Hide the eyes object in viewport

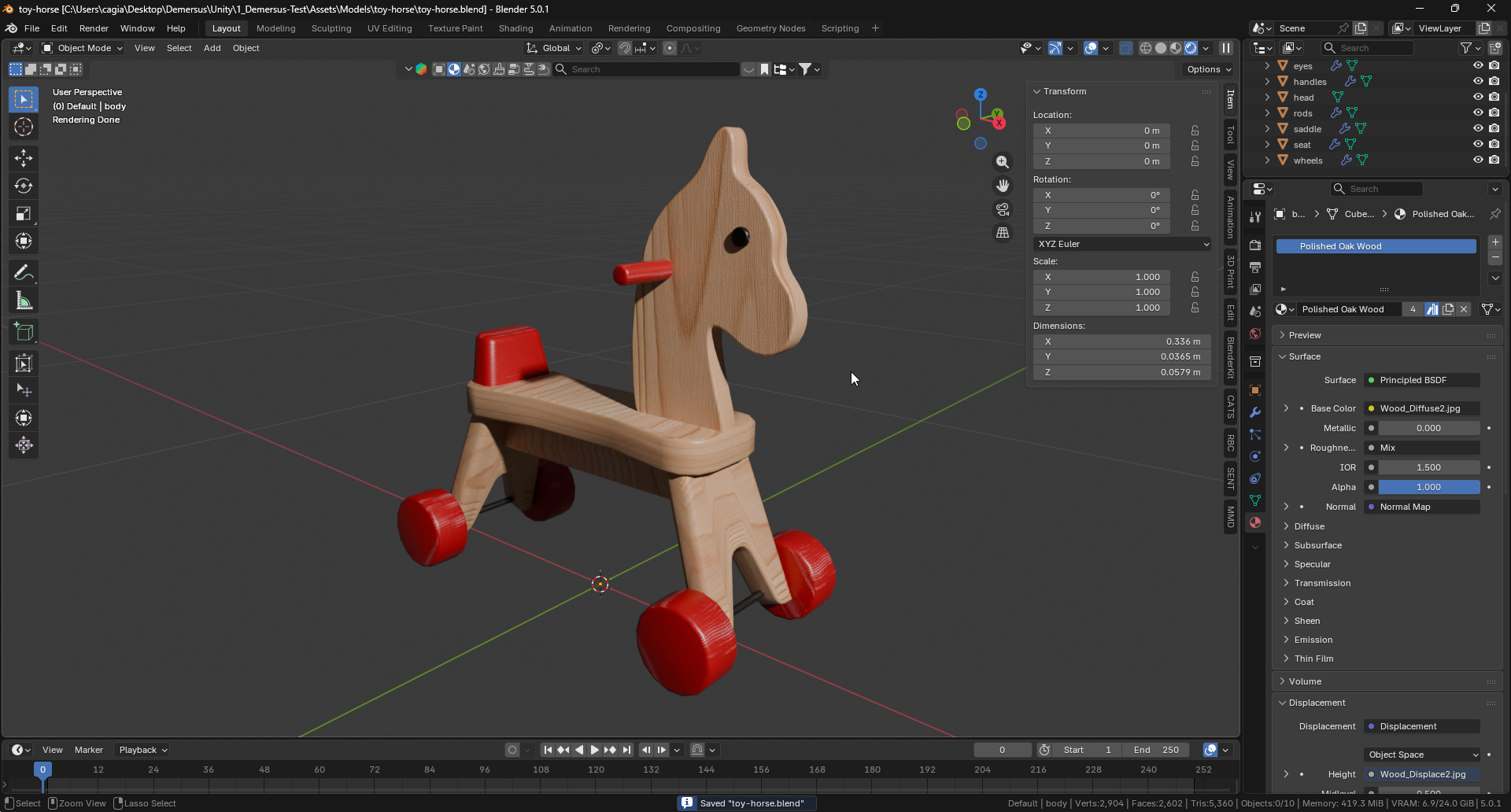(x=1478, y=66)
